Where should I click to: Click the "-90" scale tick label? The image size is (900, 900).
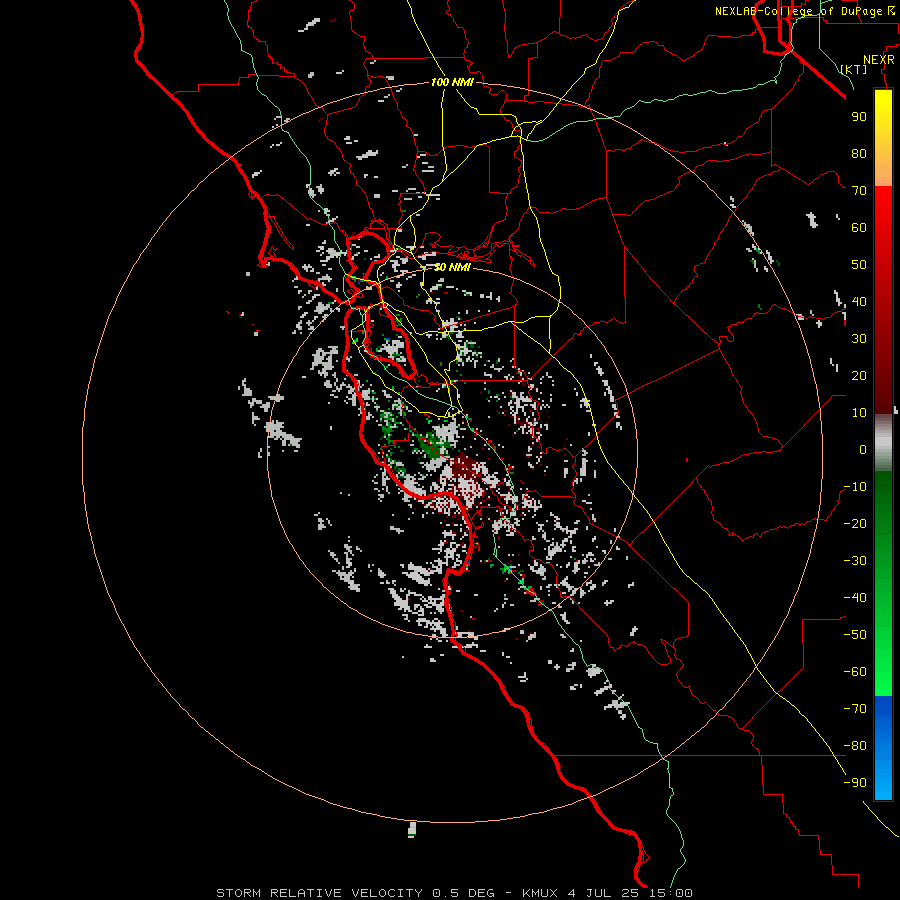(x=855, y=783)
